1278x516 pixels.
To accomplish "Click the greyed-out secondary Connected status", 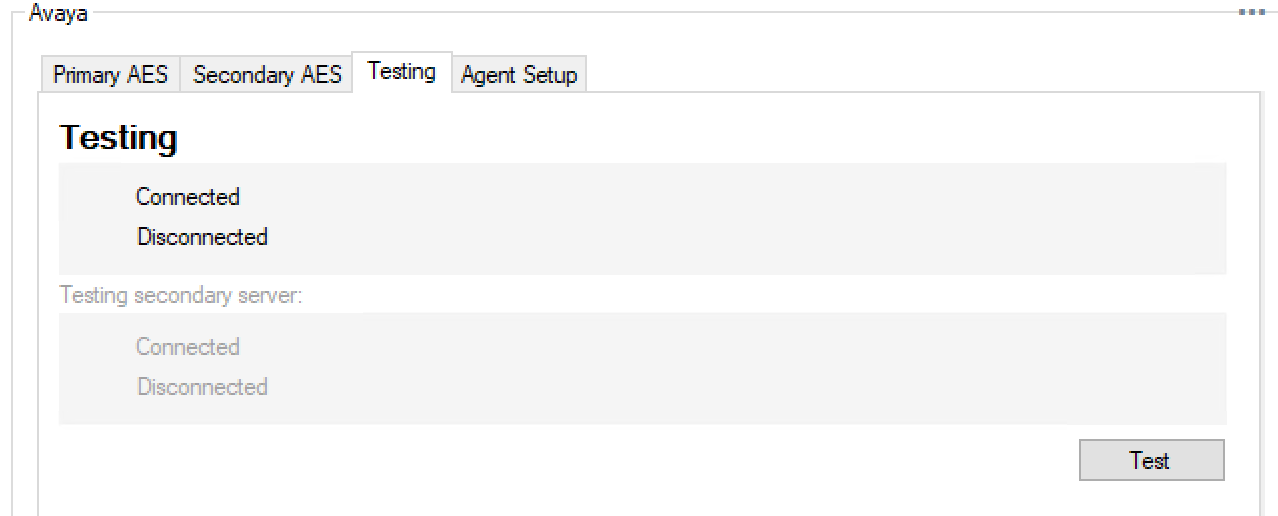I will [x=188, y=347].
